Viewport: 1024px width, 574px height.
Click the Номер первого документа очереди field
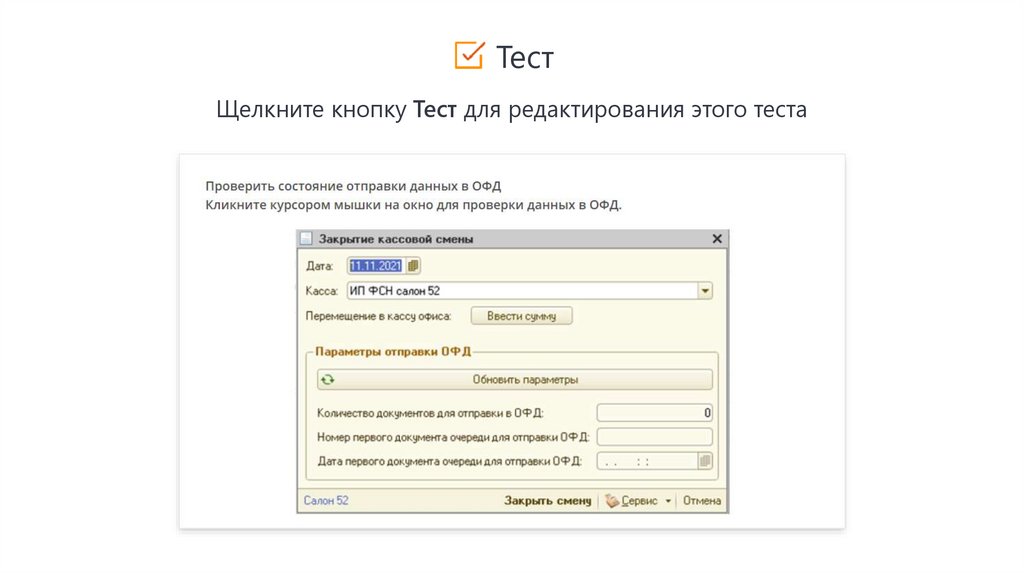click(654, 436)
